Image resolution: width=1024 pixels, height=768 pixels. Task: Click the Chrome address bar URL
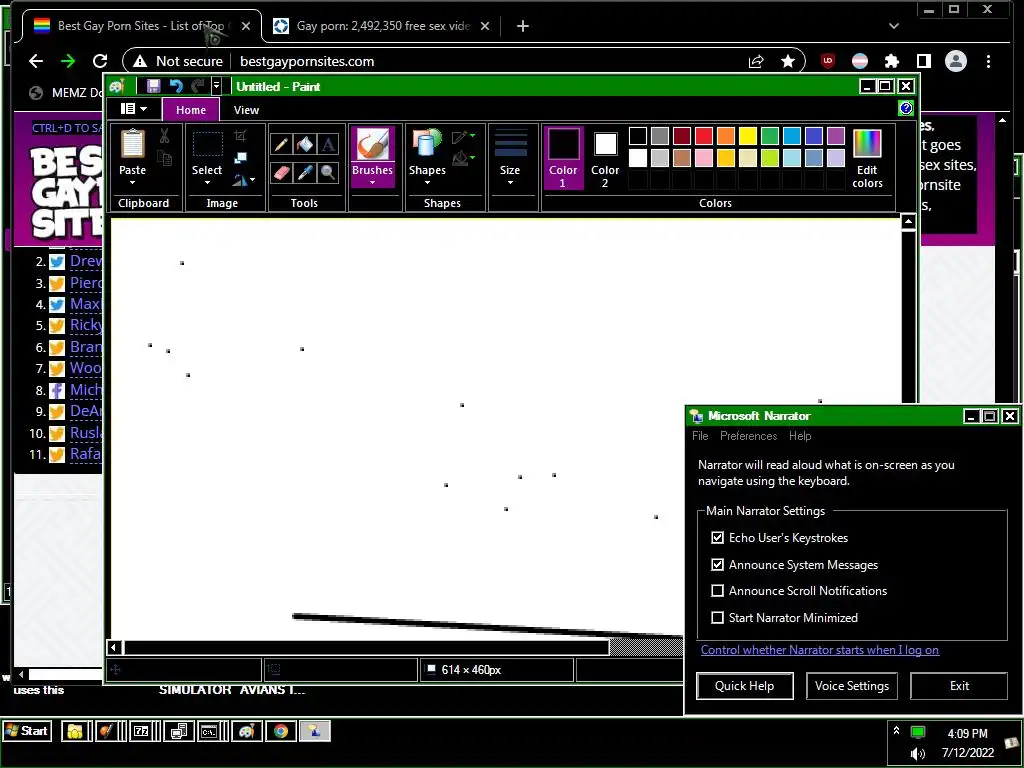[307, 61]
